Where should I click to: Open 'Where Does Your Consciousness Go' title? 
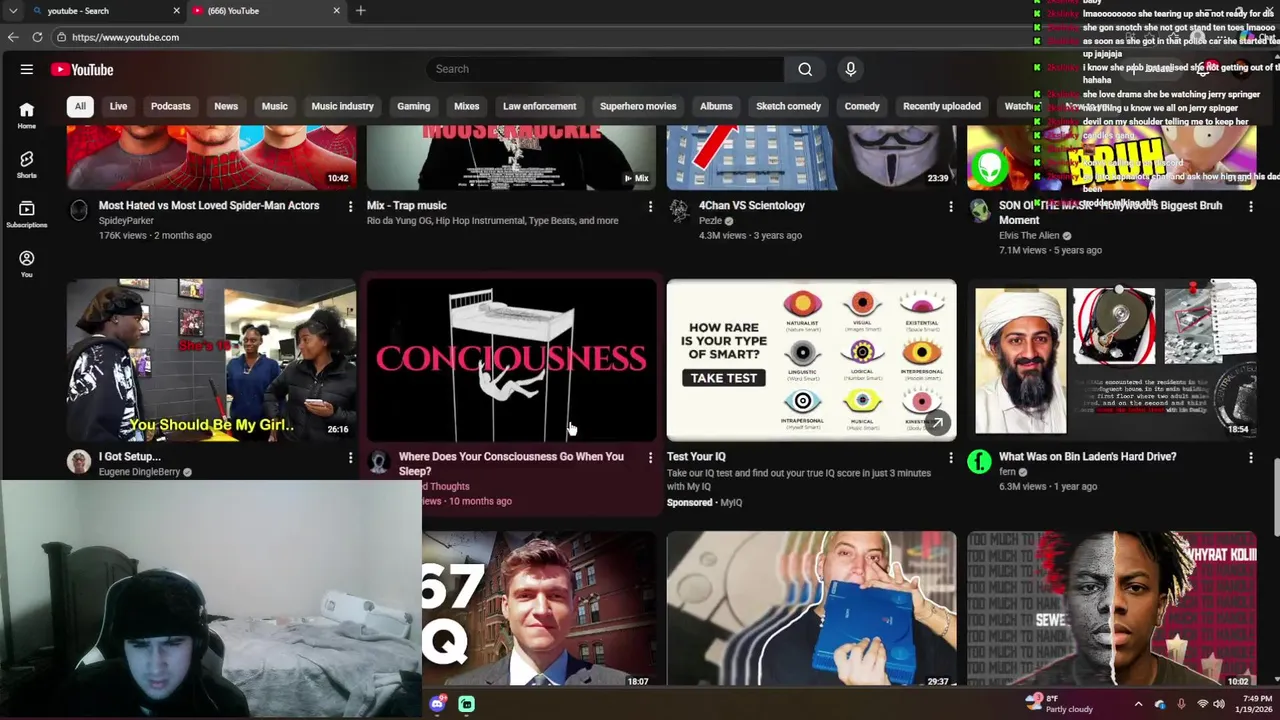click(511, 464)
